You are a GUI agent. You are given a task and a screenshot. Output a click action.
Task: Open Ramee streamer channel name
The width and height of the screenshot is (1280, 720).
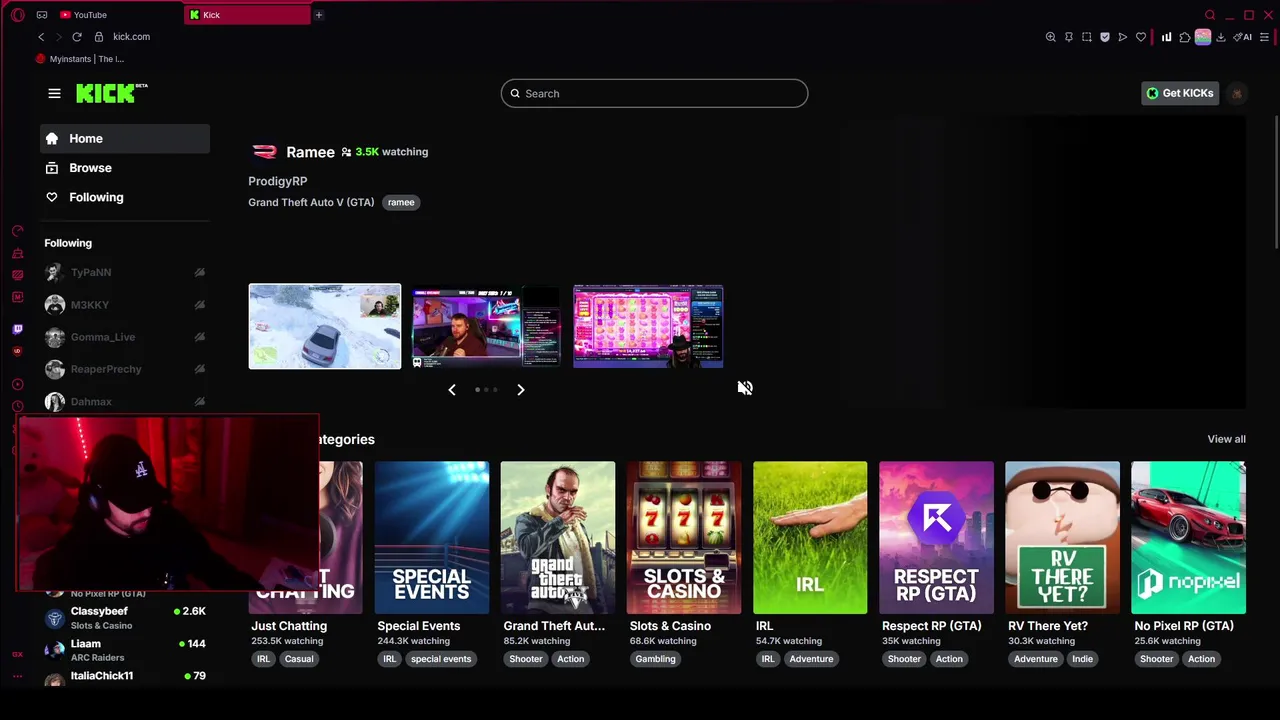click(310, 152)
